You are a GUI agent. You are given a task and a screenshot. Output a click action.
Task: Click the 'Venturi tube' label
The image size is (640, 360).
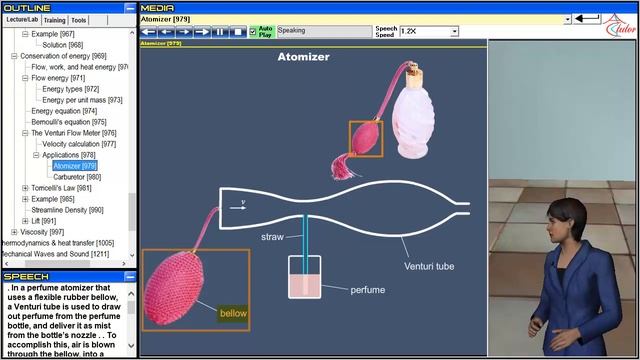pyautogui.click(x=429, y=267)
